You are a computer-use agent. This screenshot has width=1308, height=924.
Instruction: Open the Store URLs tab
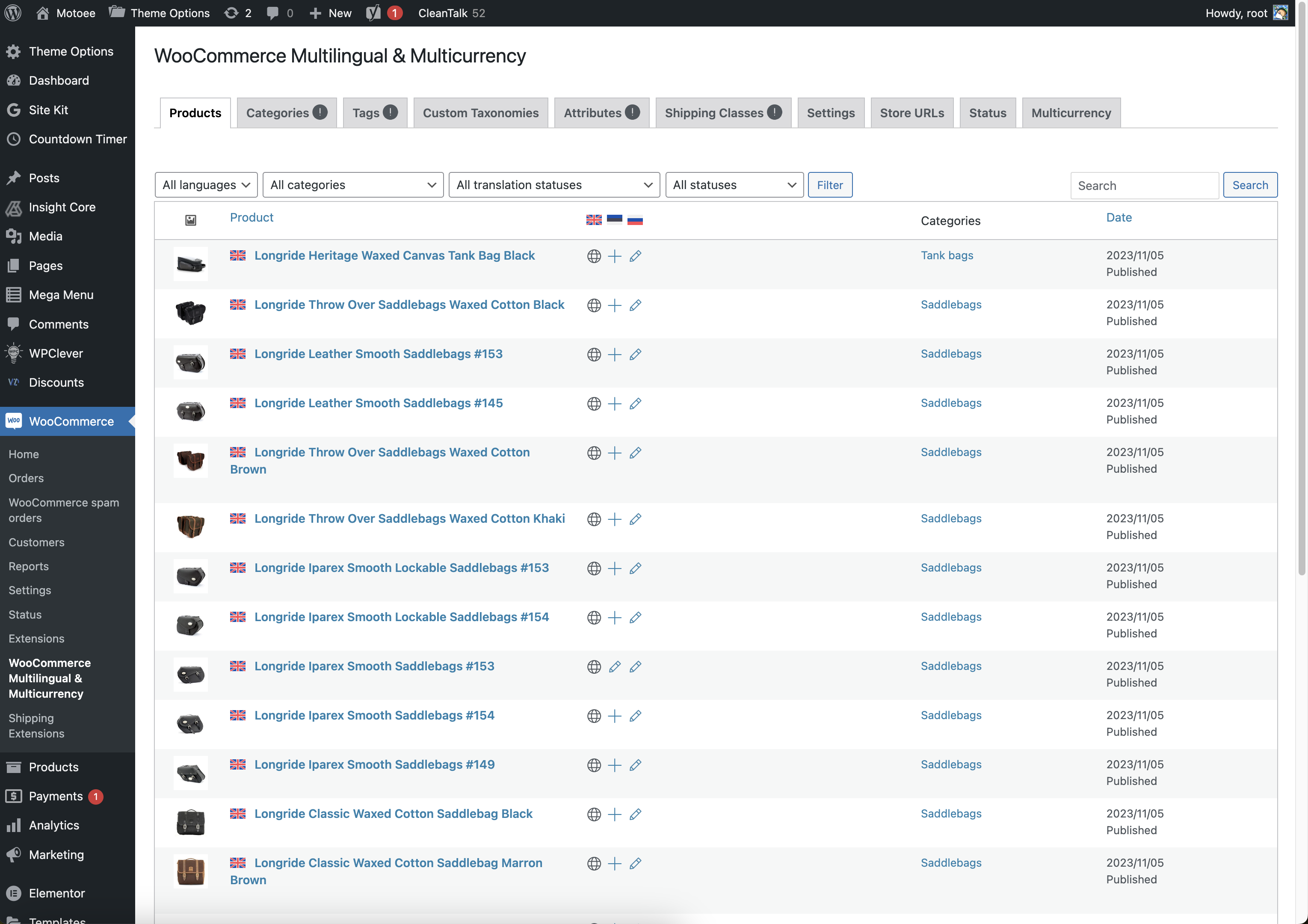[x=911, y=113]
